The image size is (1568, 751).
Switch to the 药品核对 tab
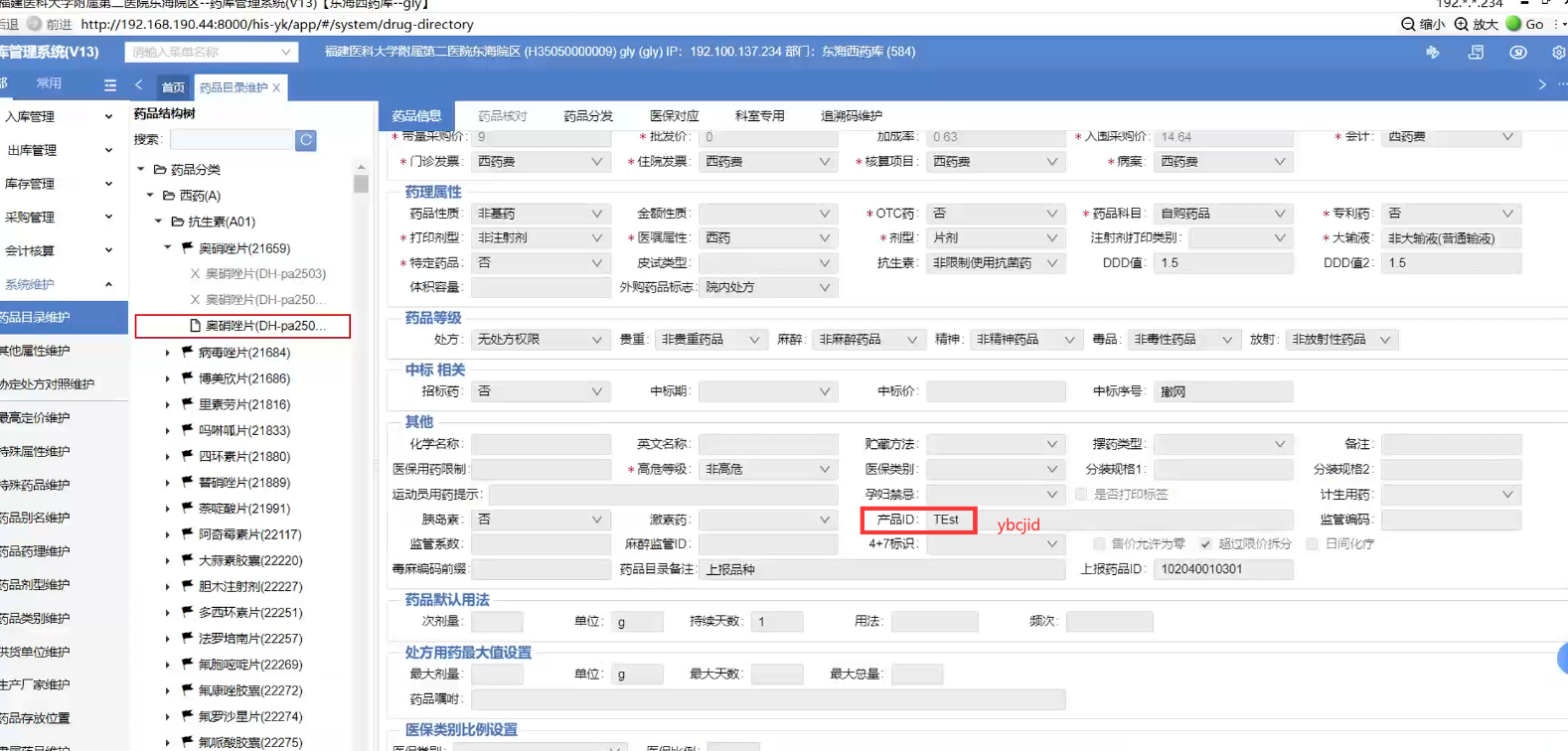click(x=502, y=116)
